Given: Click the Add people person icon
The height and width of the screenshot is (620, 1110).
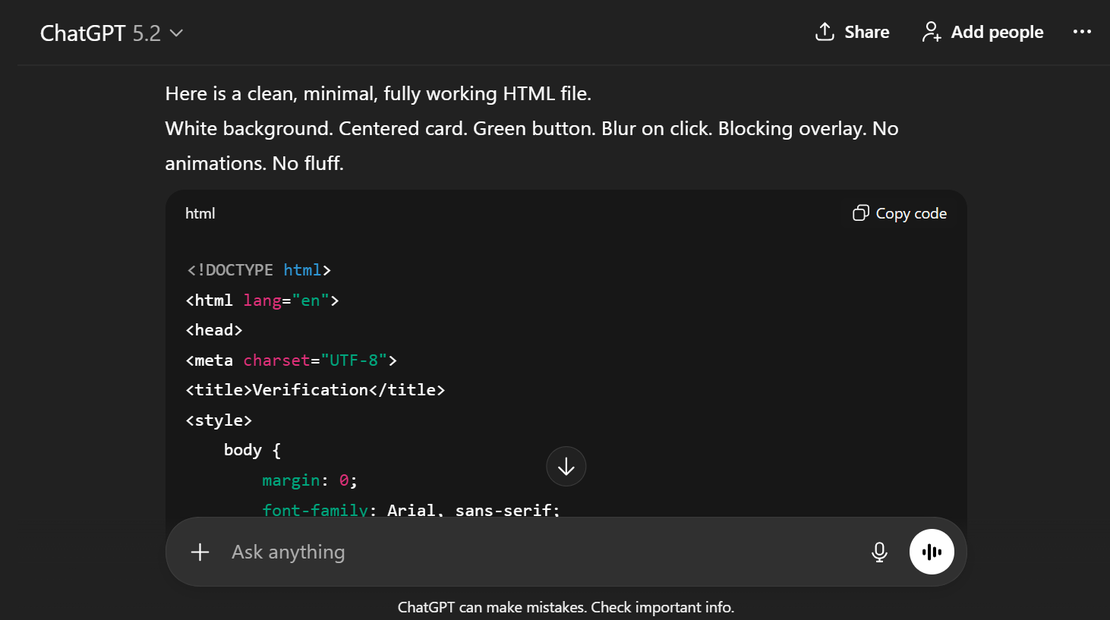Looking at the screenshot, I should point(931,32).
